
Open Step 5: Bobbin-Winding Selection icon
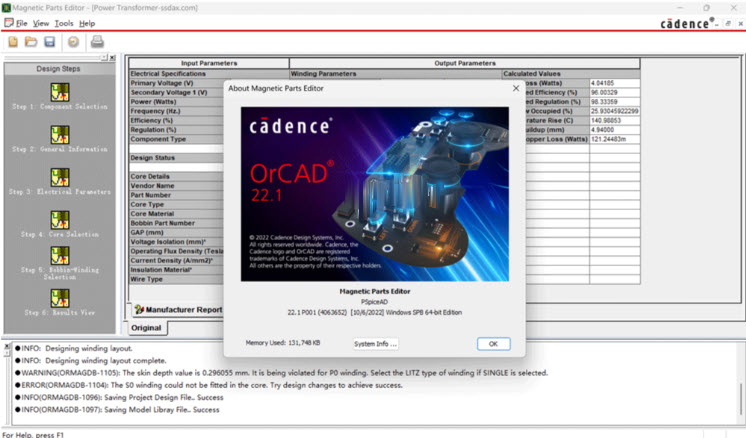tap(60, 256)
